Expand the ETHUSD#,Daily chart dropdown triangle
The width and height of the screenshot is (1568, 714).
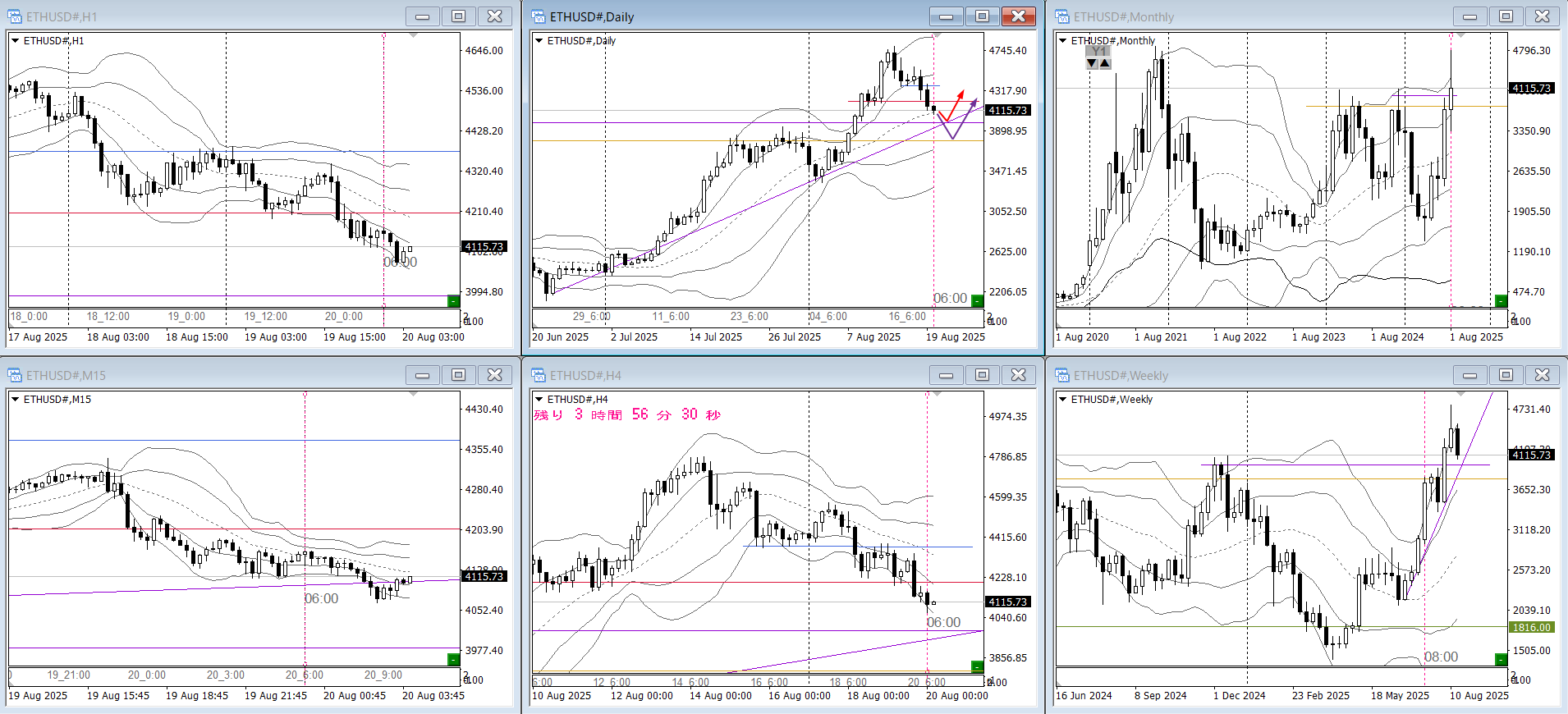point(539,40)
